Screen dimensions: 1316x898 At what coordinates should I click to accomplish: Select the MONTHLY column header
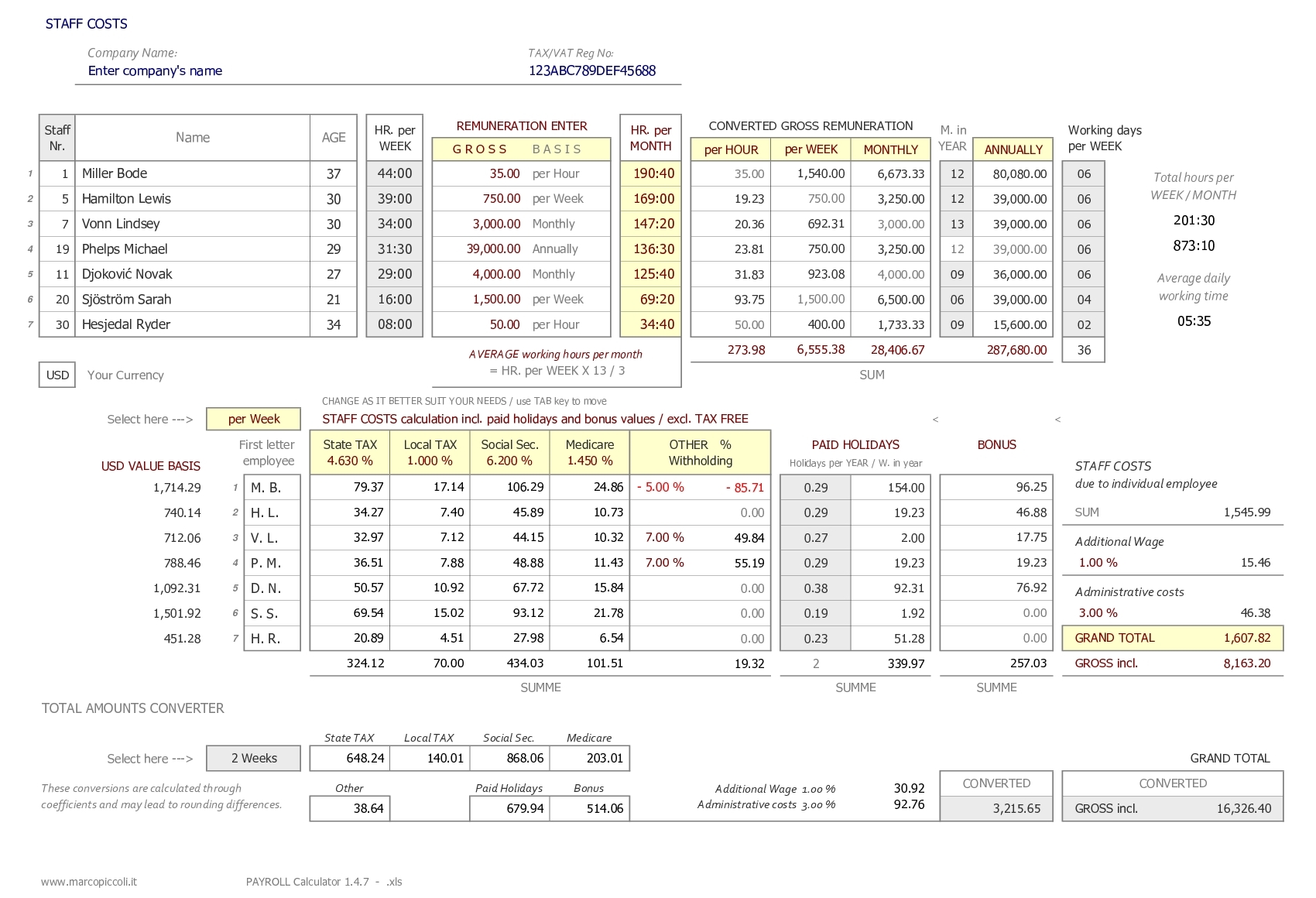(x=891, y=149)
